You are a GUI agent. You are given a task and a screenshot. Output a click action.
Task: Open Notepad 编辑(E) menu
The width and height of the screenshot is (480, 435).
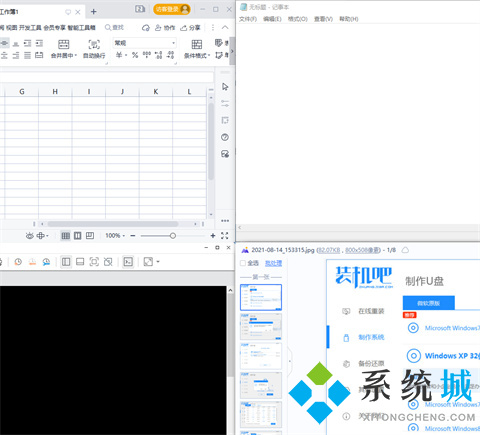(x=272, y=19)
